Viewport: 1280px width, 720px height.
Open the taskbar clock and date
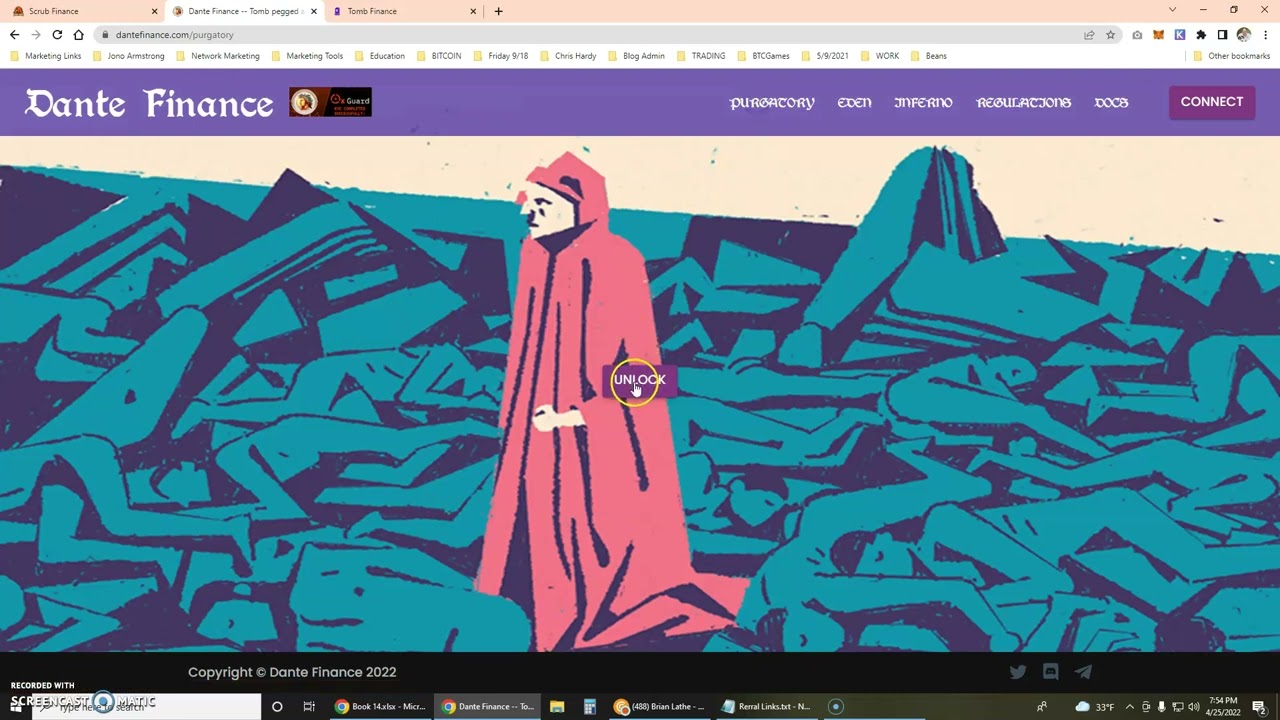[x=1223, y=707]
